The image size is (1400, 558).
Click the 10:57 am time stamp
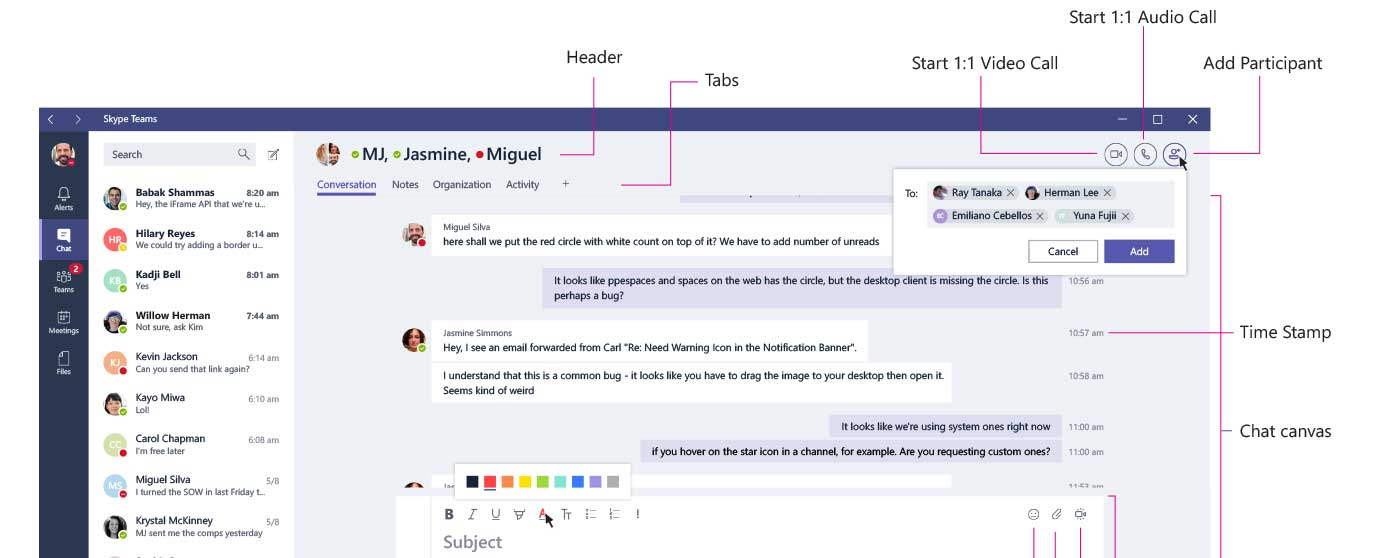pos(1086,333)
